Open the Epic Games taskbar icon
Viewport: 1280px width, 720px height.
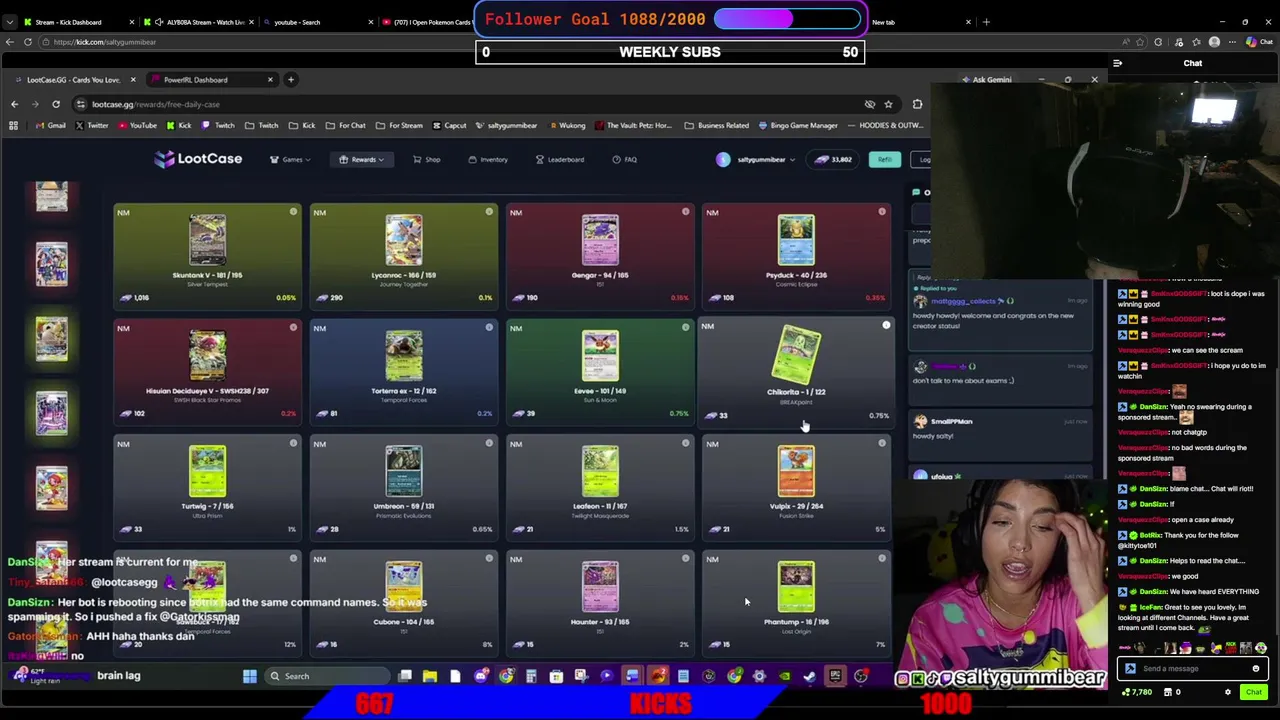point(835,676)
